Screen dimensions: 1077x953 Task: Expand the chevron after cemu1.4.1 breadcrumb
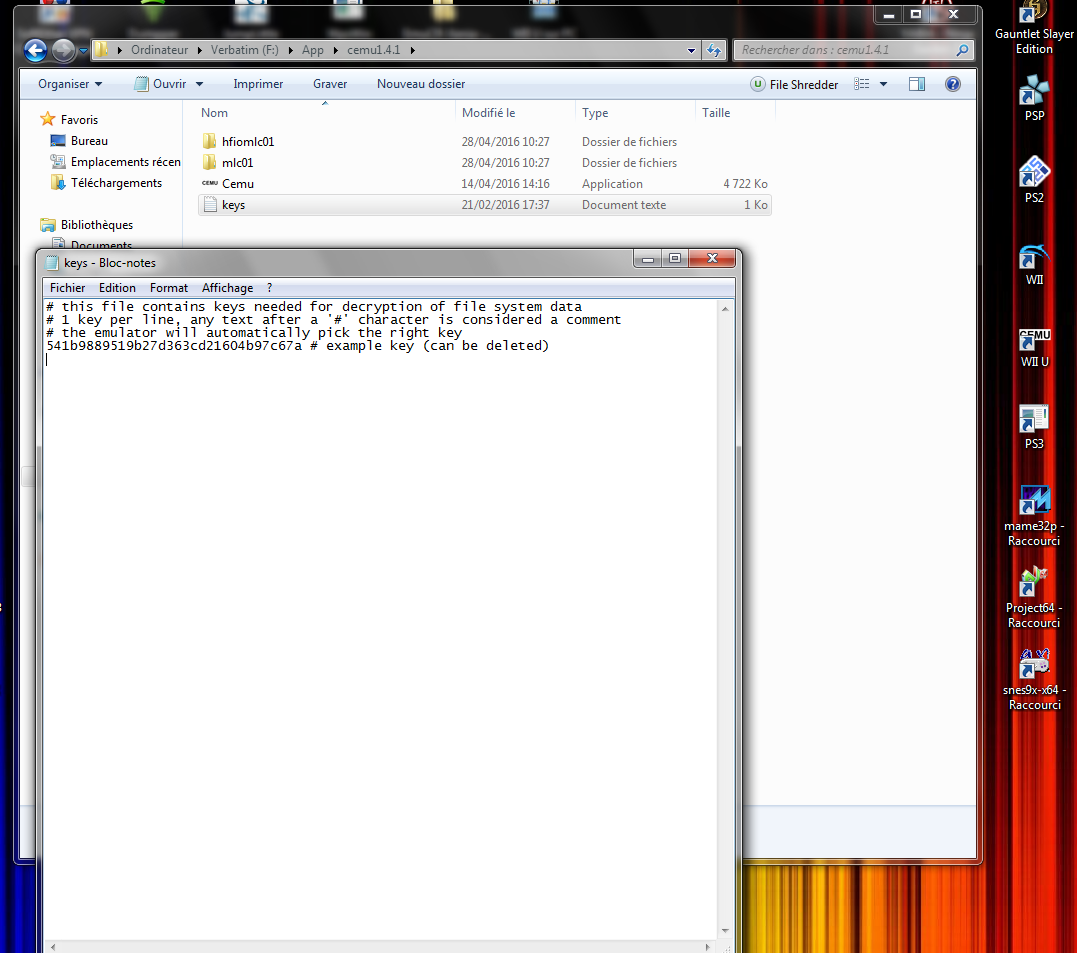coord(413,50)
